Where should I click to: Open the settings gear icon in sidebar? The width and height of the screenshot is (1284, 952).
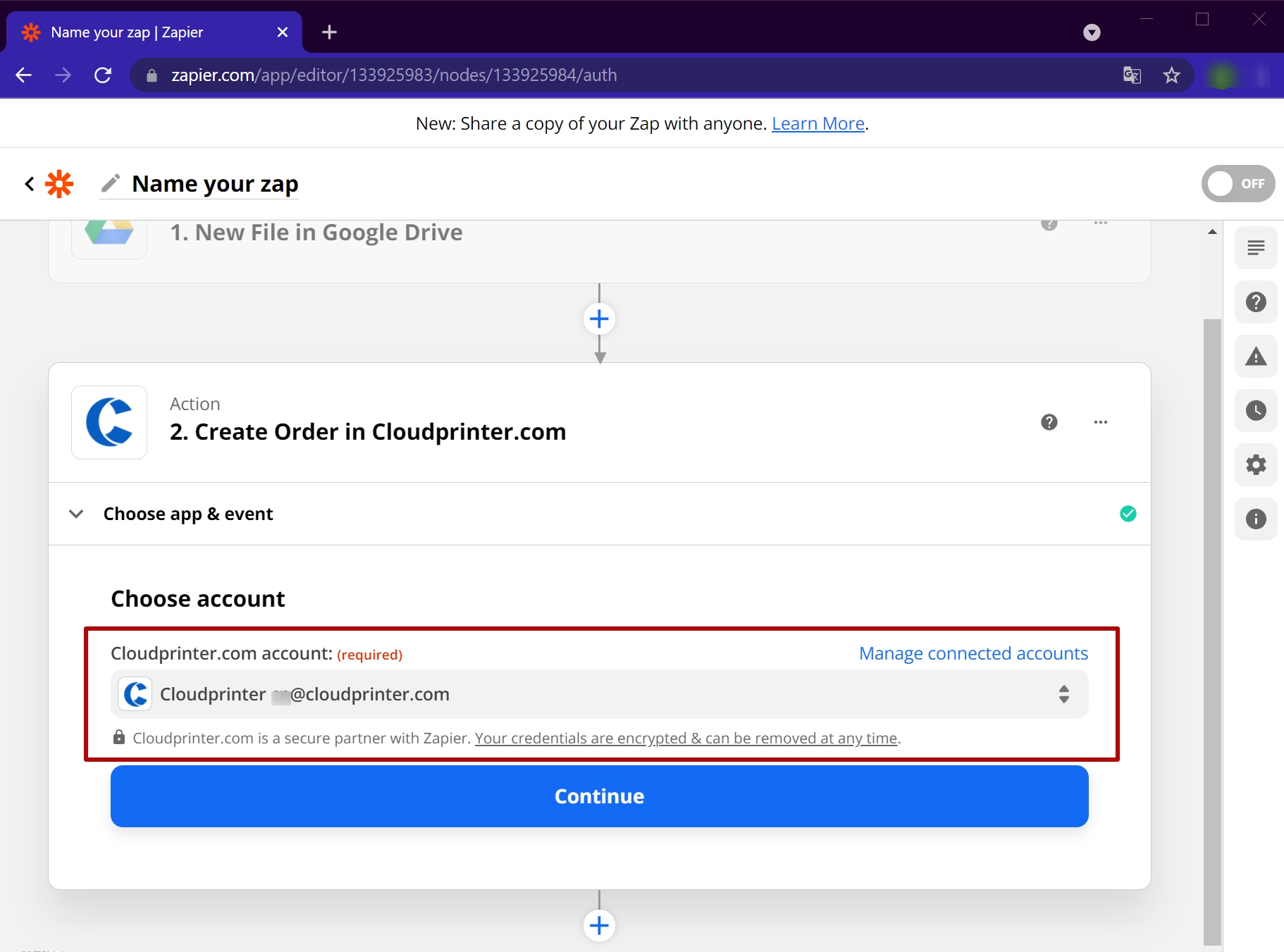[1256, 465]
